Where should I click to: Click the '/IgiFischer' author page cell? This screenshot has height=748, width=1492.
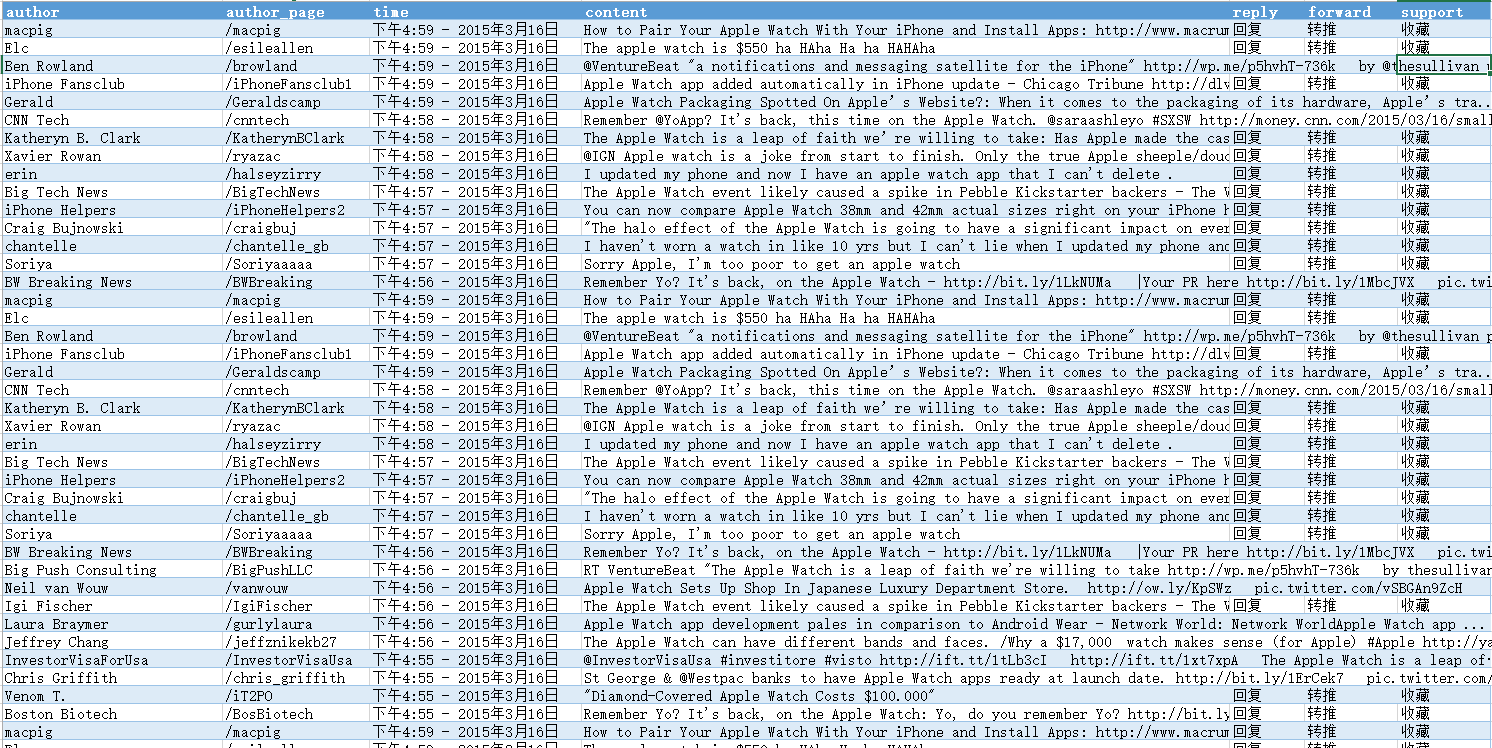(298, 606)
